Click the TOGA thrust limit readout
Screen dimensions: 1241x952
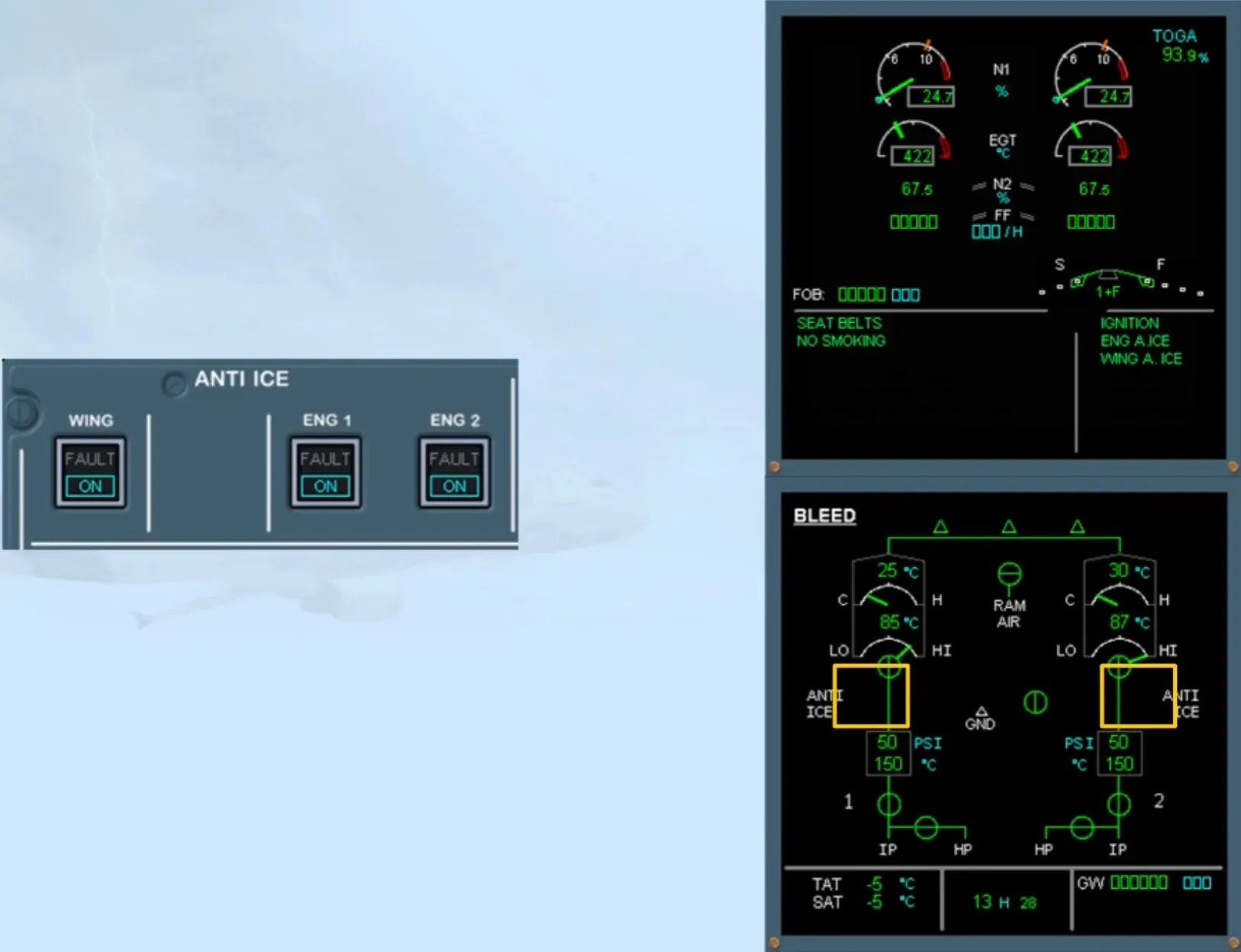pos(1180,46)
